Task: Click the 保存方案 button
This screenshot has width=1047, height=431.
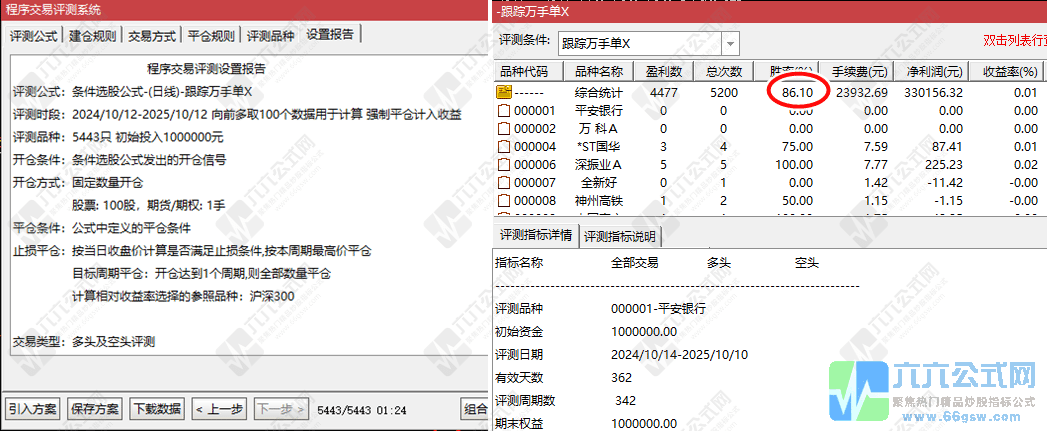Action: 95,409
